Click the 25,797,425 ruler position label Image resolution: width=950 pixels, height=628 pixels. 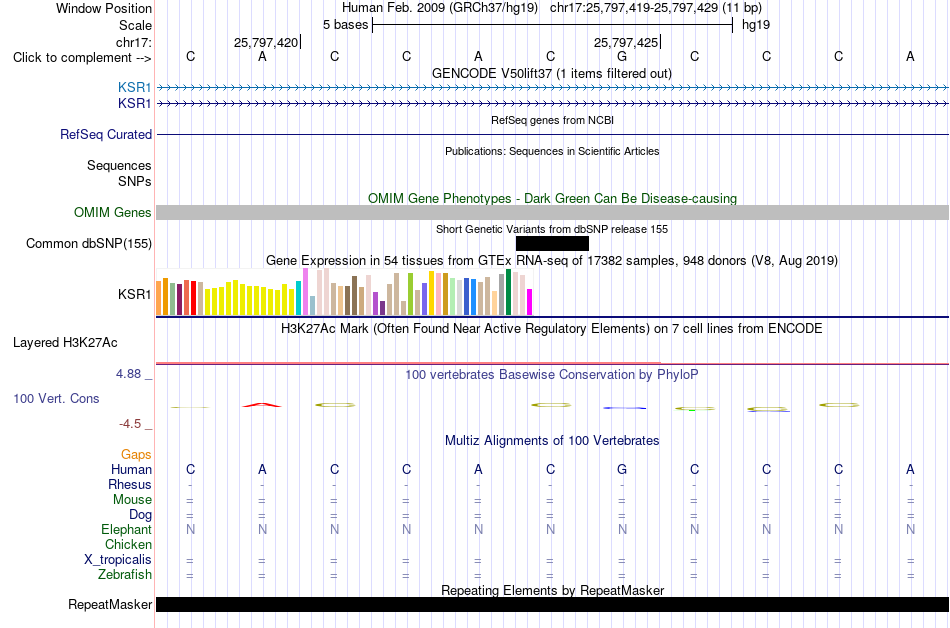point(626,42)
